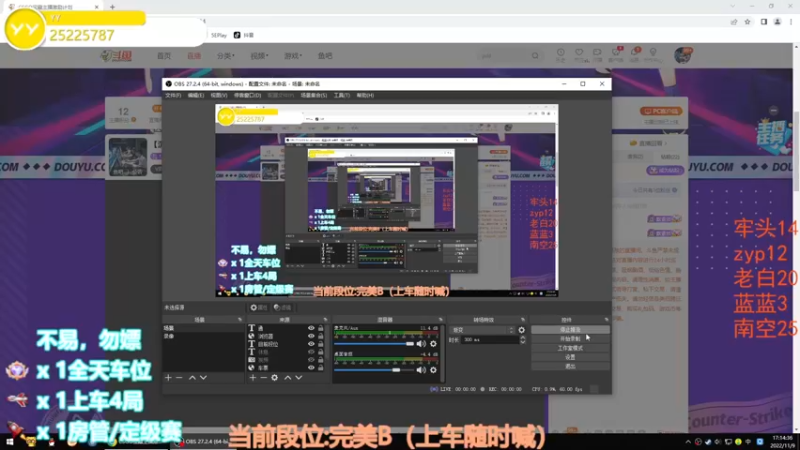Select the 录像 scene in Scenes list
800x450 pixels.
(x=204, y=336)
